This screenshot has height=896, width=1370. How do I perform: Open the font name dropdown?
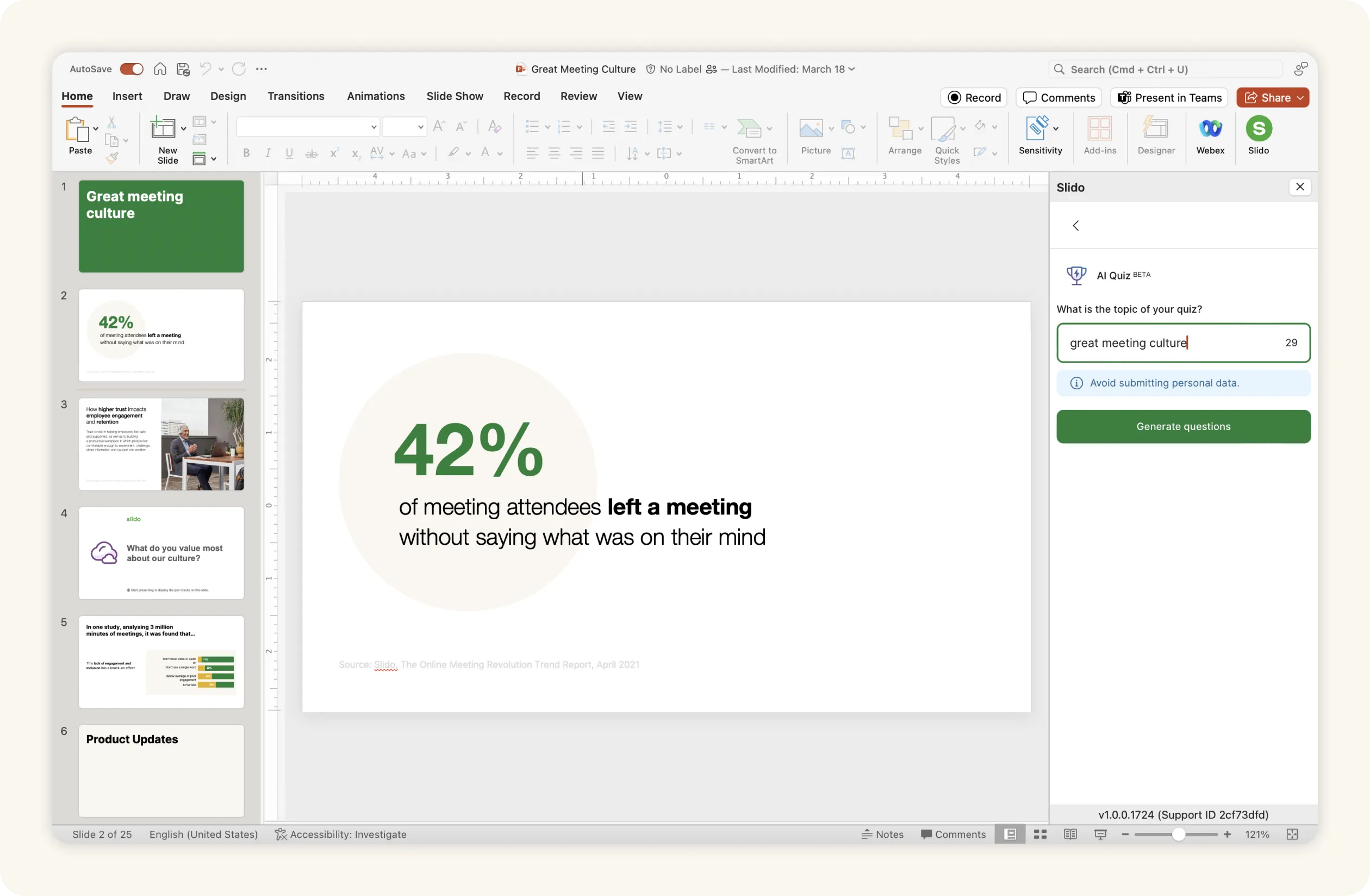(373, 127)
